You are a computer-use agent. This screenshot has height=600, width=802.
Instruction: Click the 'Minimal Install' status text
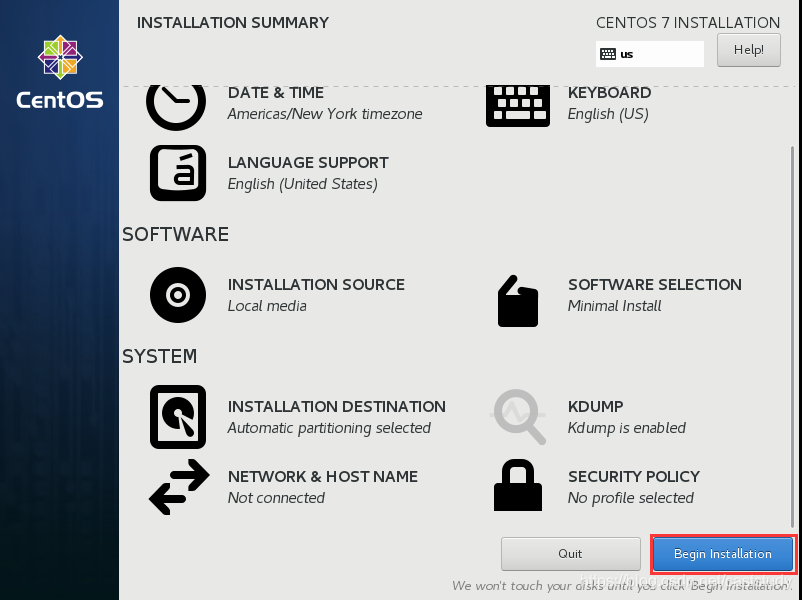coord(614,306)
